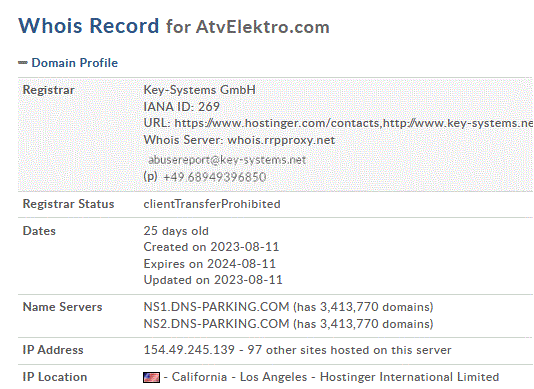
Task: Collapse the Domain Profile section
Action: (22, 63)
